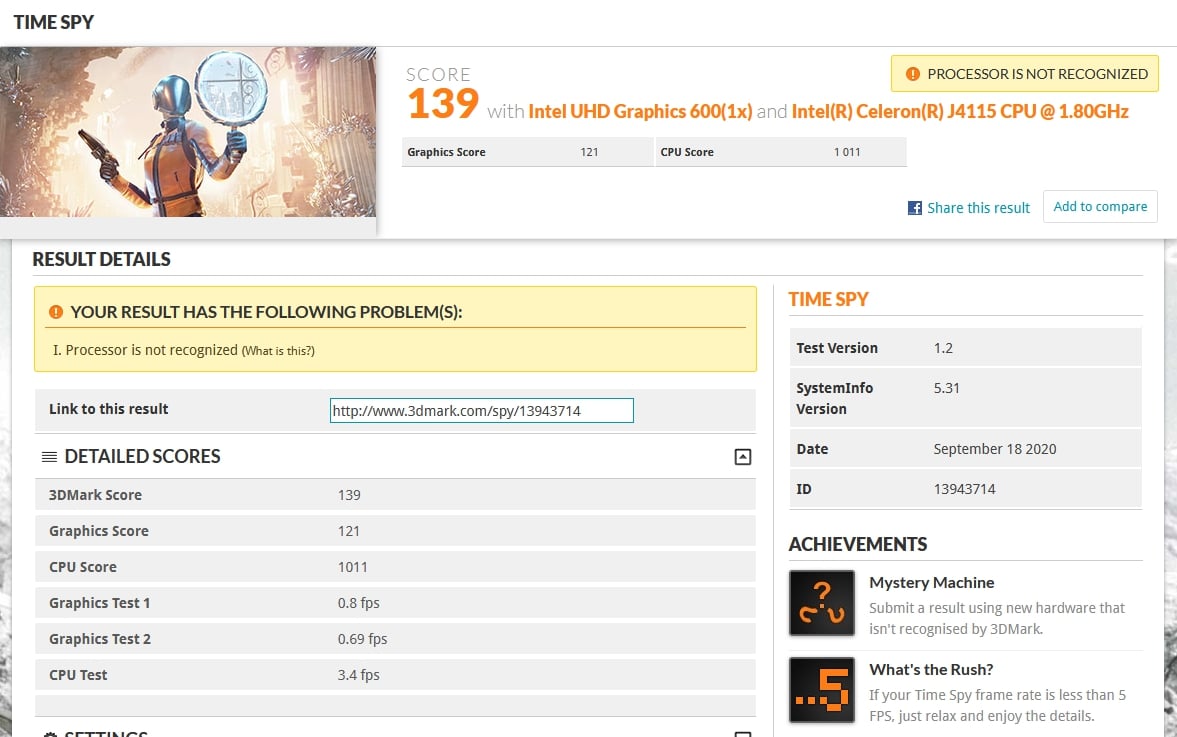The image size is (1177, 737).
Task: Click the Facebook icon beside Share this result
Action: tap(914, 208)
